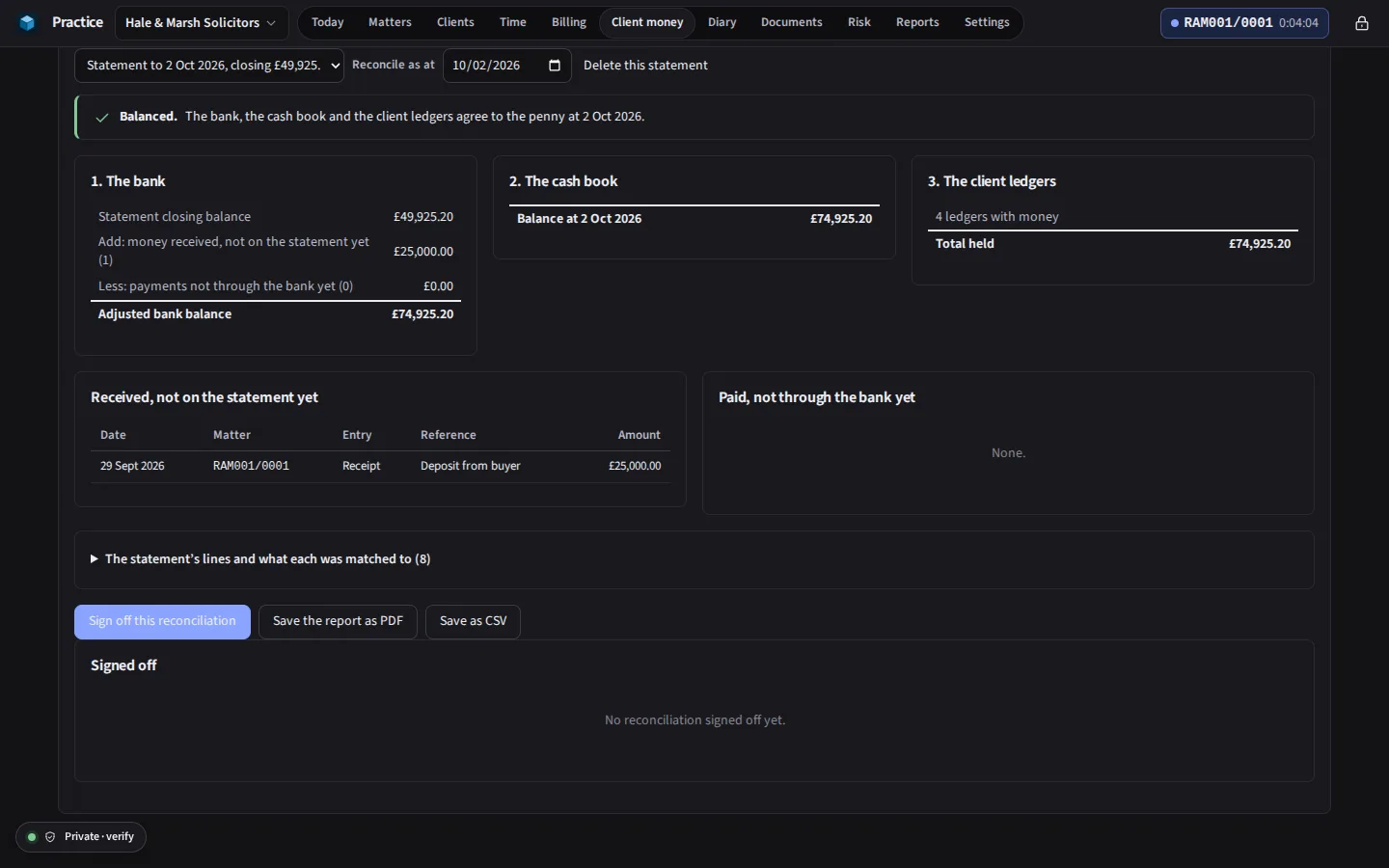This screenshot has height=868, width=1389.
Task: Select the Client money tab
Action: pyautogui.click(x=647, y=22)
